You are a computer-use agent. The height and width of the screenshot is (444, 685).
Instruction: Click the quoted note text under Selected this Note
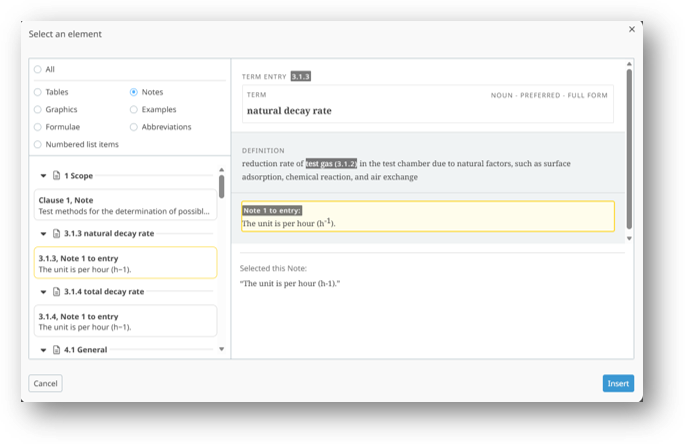tap(290, 284)
